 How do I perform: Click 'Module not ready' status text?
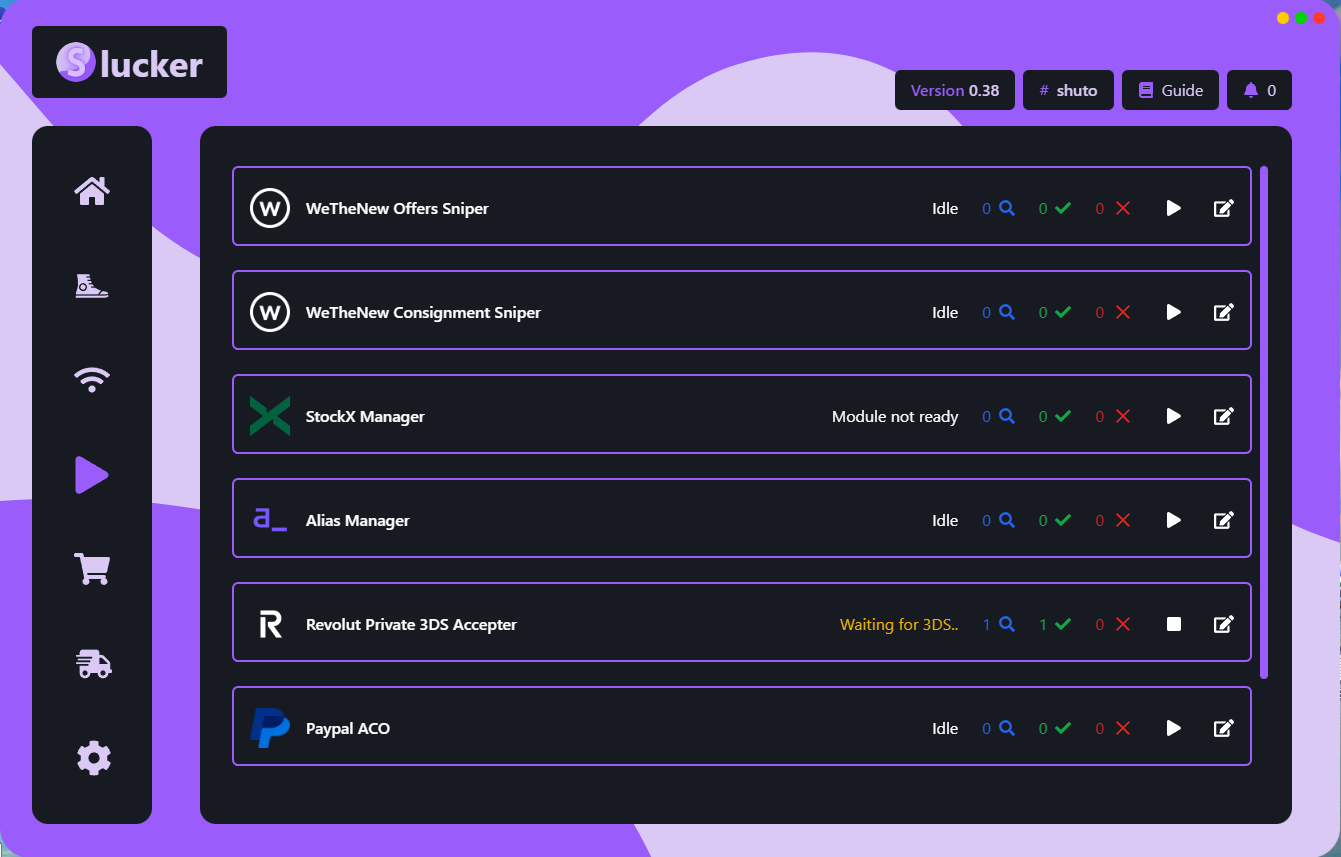pos(895,416)
